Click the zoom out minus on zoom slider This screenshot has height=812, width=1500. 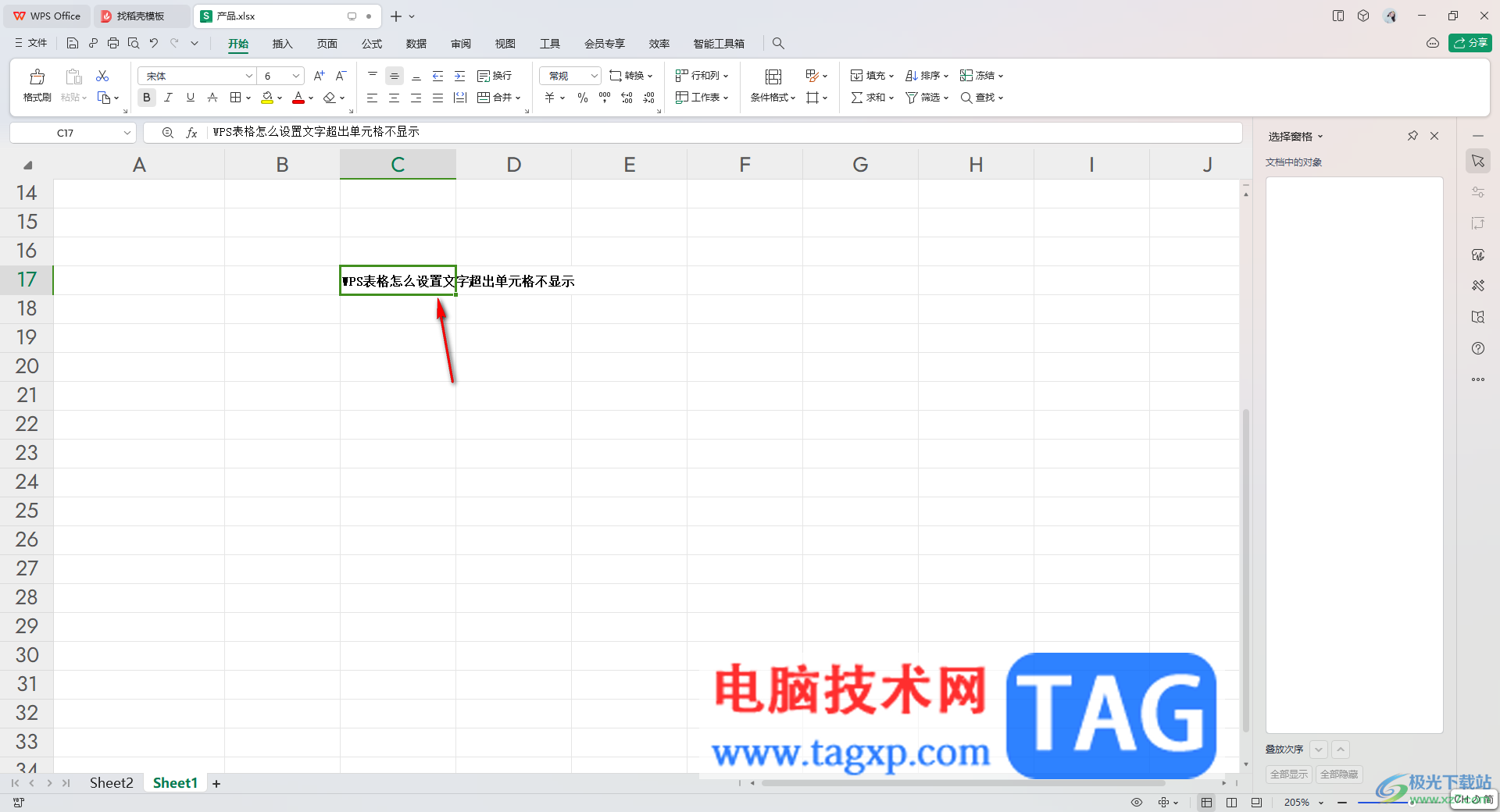1342,803
